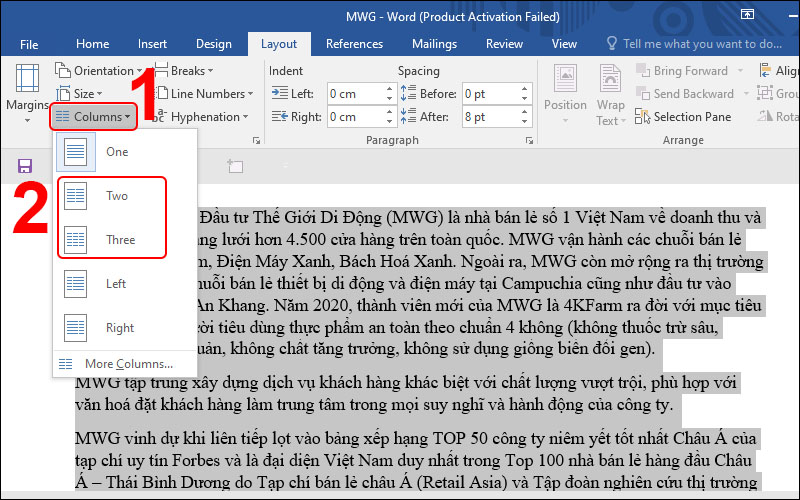Image resolution: width=800 pixels, height=500 pixels.
Task: Click the Group objects button
Action: tap(778, 94)
